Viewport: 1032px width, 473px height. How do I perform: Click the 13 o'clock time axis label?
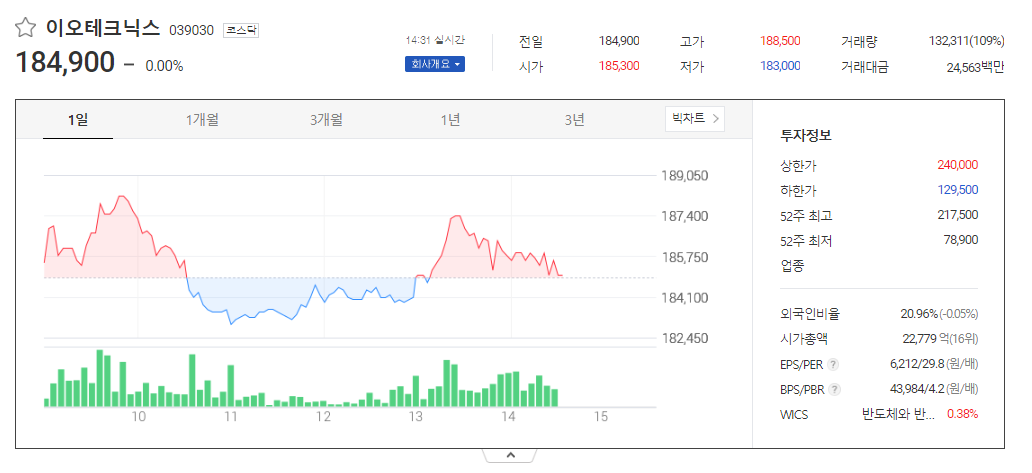pyautogui.click(x=415, y=416)
